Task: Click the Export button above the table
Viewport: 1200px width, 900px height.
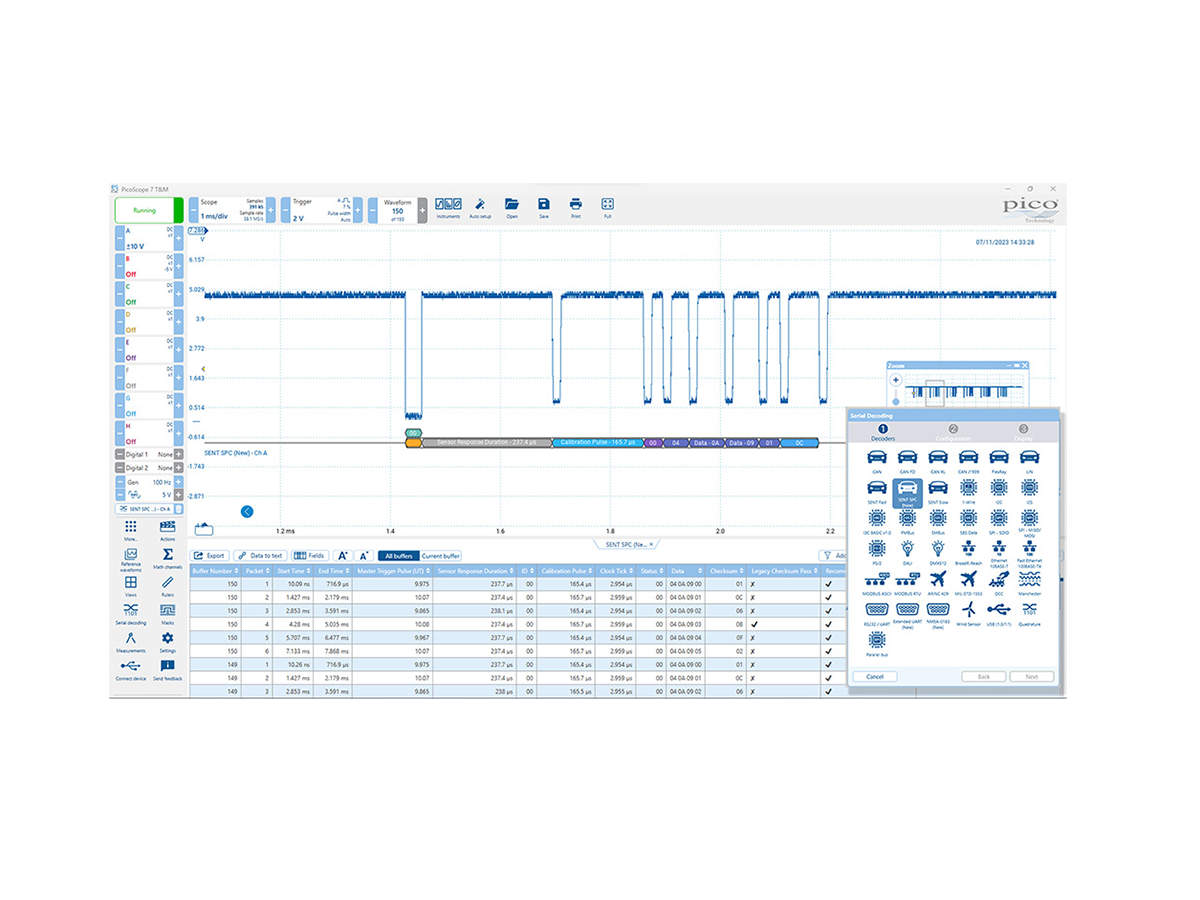Action: tap(210, 556)
